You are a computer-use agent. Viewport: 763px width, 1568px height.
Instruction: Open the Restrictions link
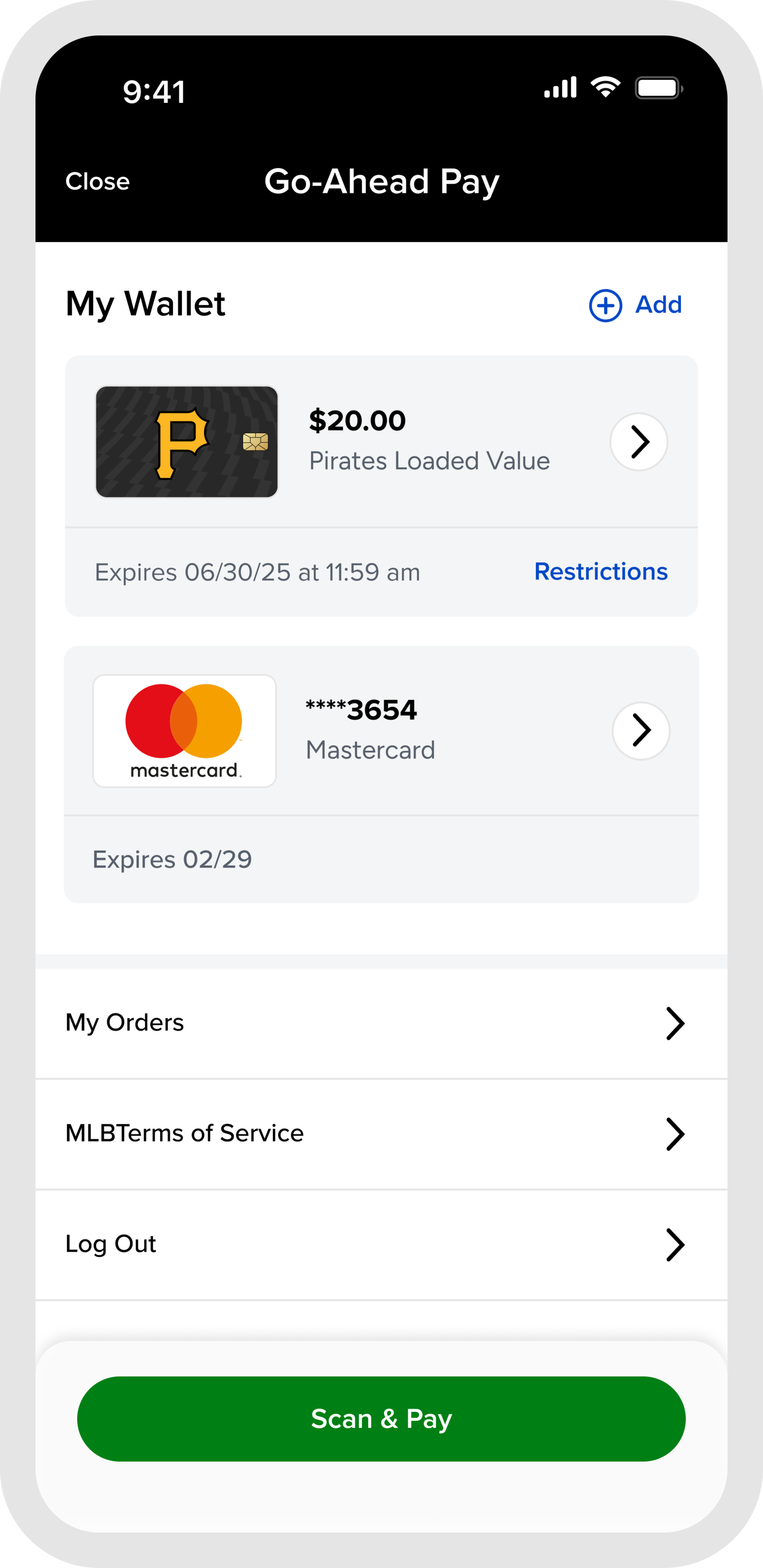point(601,572)
